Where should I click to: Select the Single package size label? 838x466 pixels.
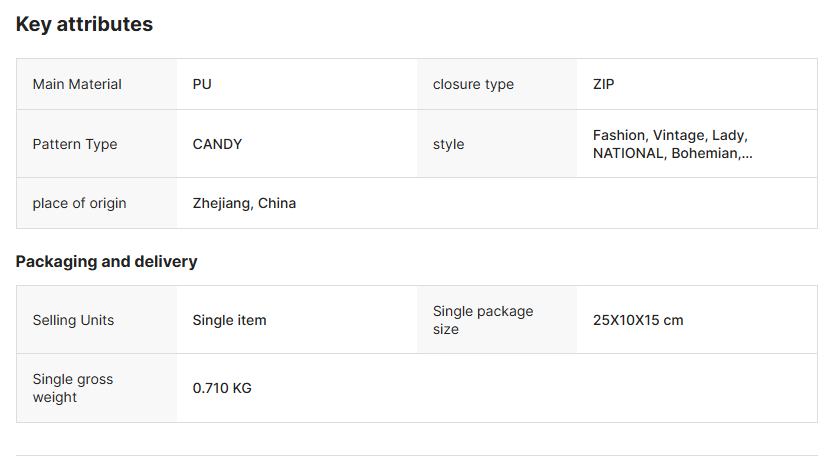click(483, 320)
